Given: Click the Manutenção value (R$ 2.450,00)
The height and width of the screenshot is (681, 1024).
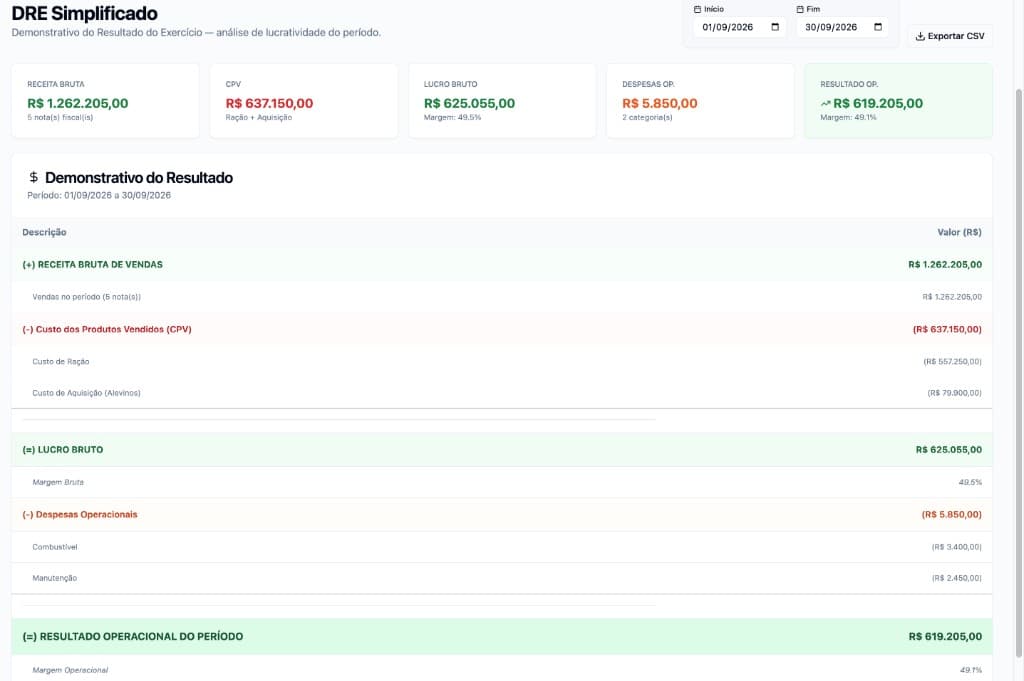Looking at the screenshot, I should pos(957,578).
